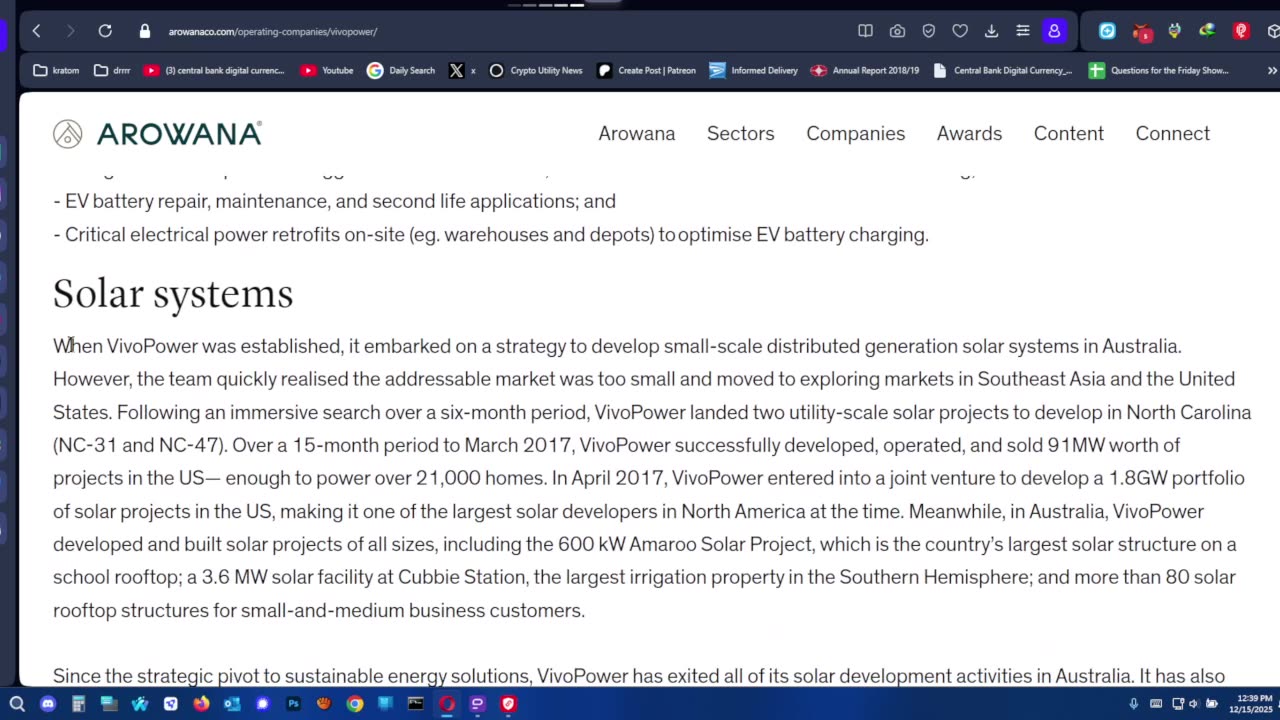1280x720 pixels.
Task: Open the kratom bookmarks folder
Action: pos(56,70)
